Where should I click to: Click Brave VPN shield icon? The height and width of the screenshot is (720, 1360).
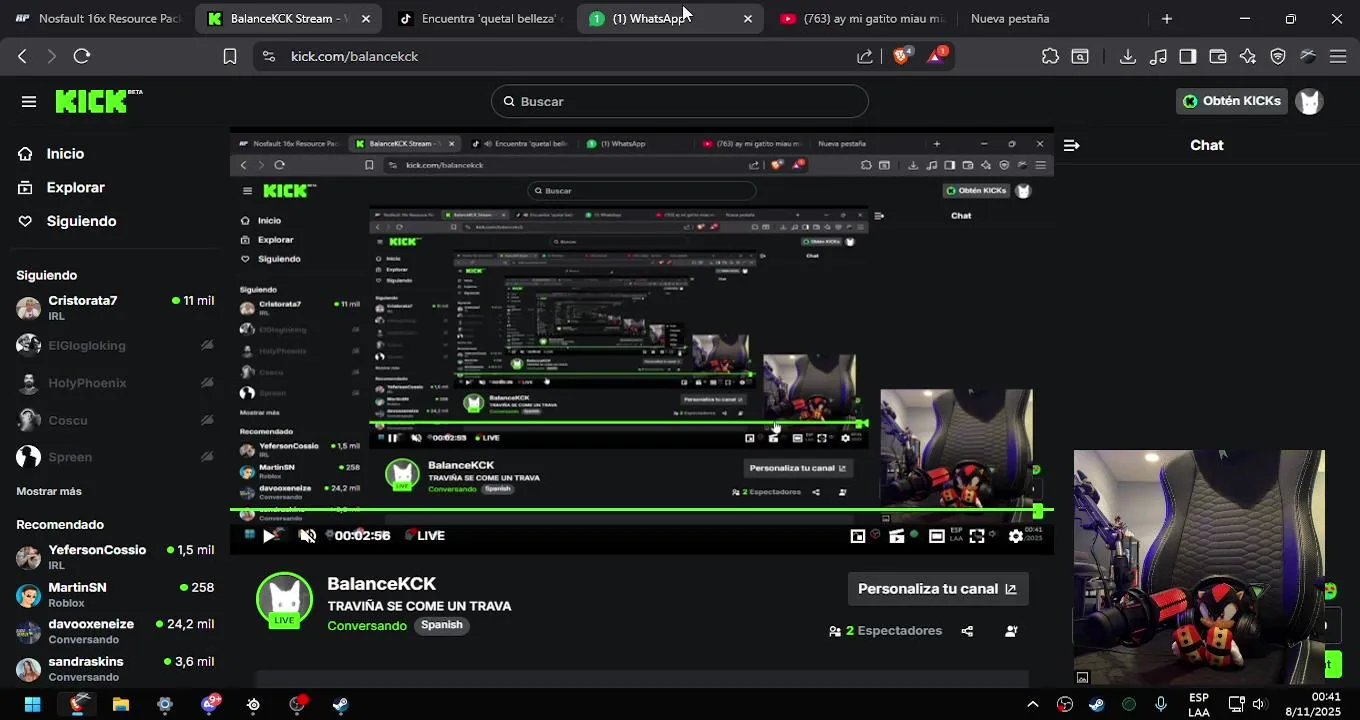1278,56
